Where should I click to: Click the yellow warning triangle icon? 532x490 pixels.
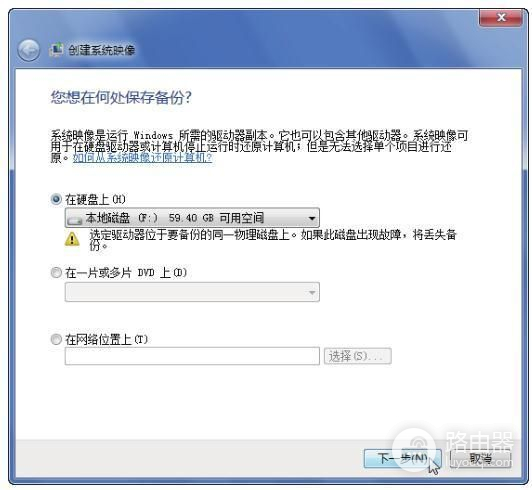click(x=72, y=239)
